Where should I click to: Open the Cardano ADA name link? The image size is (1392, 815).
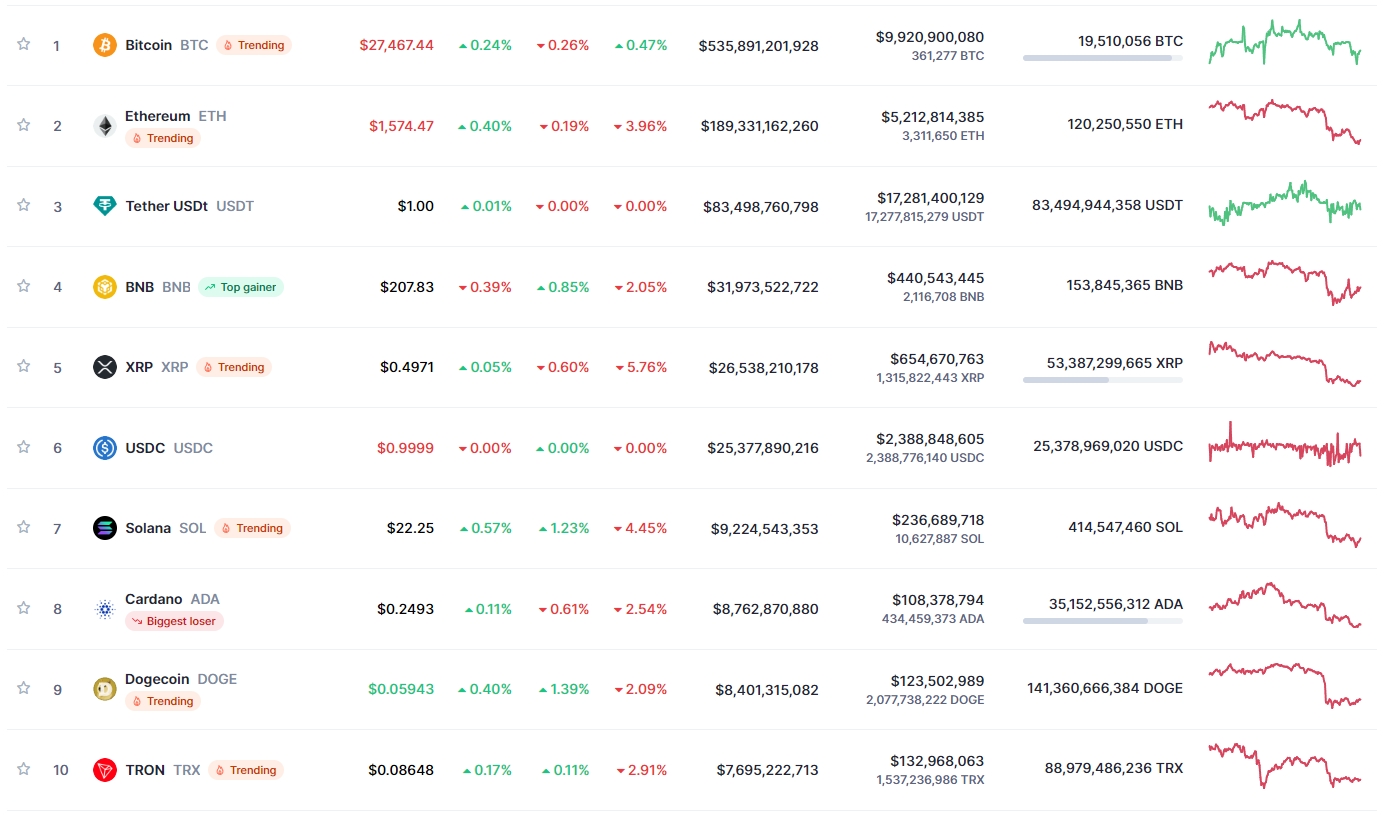[154, 599]
